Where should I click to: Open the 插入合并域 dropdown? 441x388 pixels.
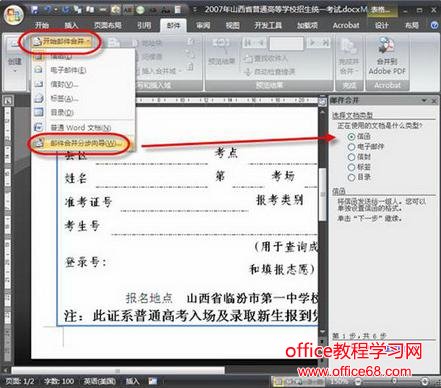click(159, 71)
